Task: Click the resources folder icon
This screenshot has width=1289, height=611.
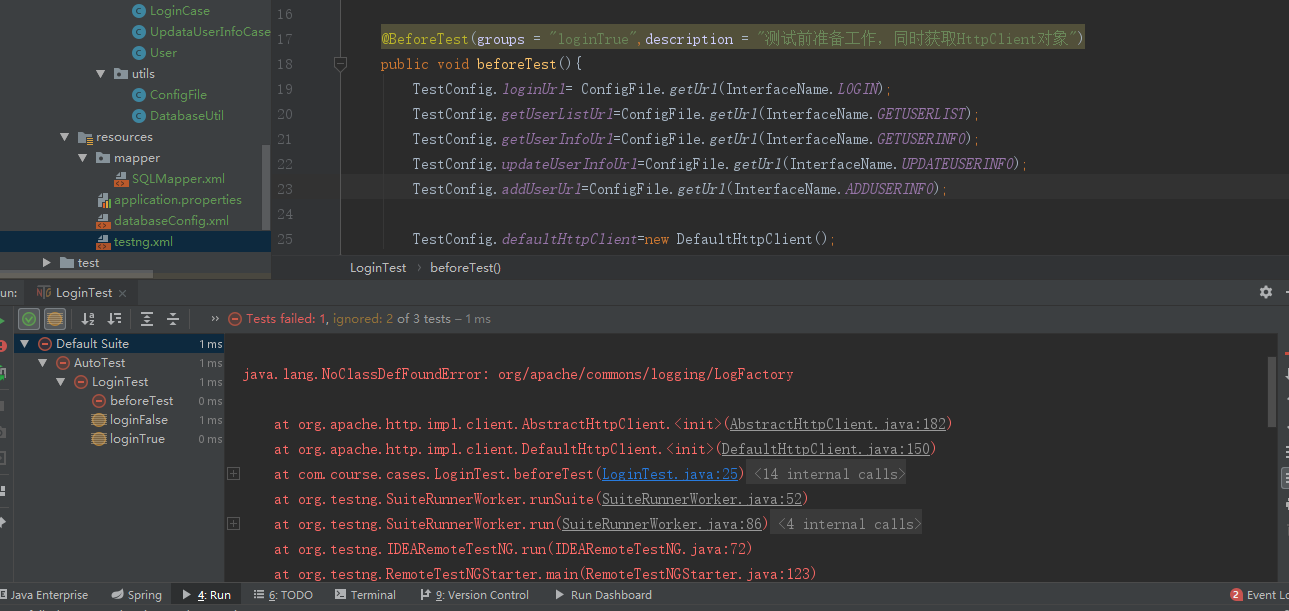Action: (86, 137)
